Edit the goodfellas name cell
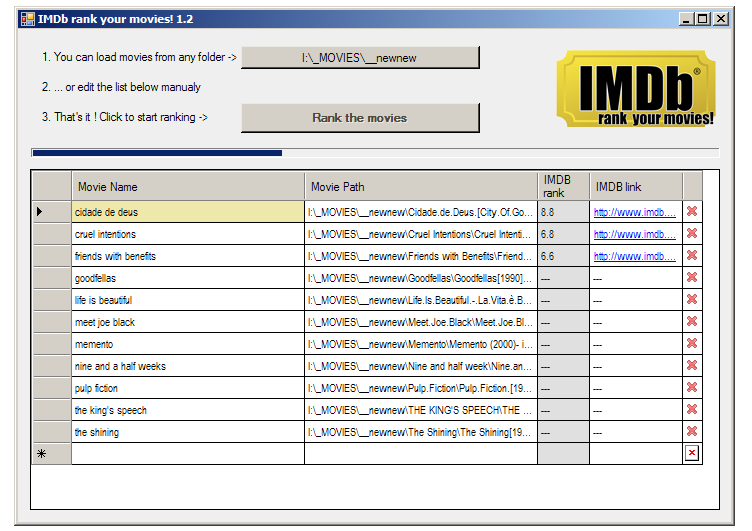This screenshot has height=531, width=752. (x=188, y=278)
